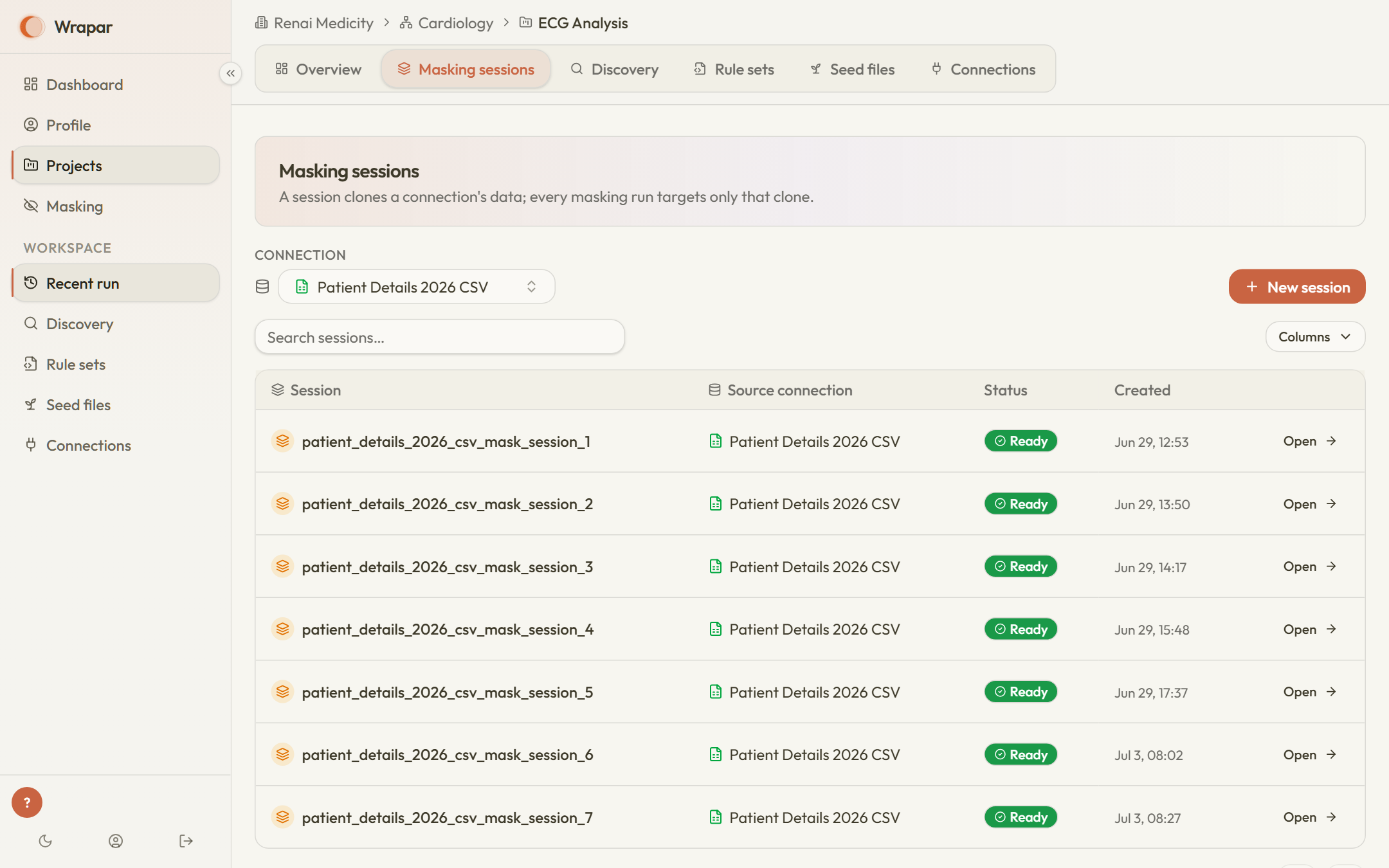Viewport: 1389px width, 868px height.
Task: Click the Jun 29, 12:53 created date
Action: 1151,442
